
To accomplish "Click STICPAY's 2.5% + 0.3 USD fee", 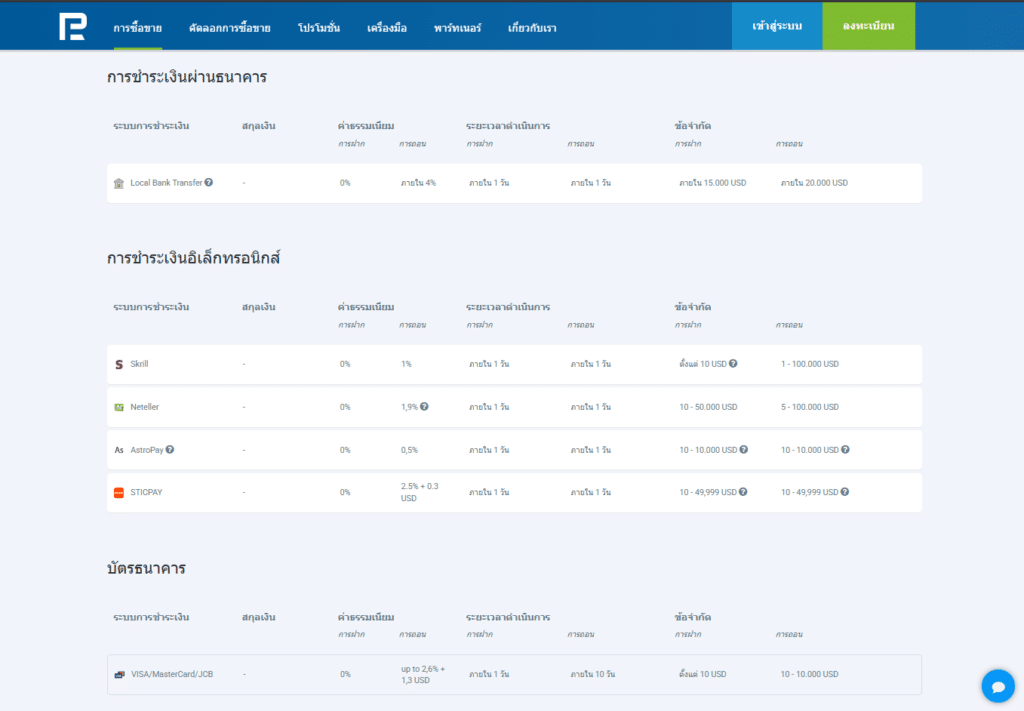I will [419, 492].
